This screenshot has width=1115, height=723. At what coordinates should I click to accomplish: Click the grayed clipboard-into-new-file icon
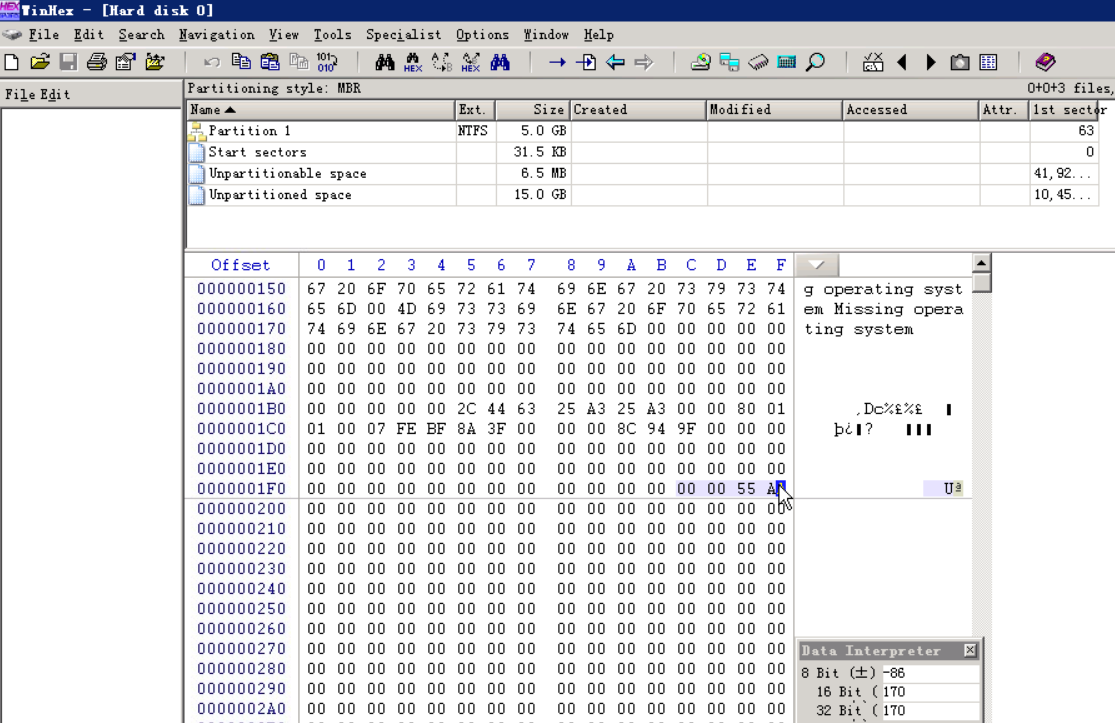[299, 63]
